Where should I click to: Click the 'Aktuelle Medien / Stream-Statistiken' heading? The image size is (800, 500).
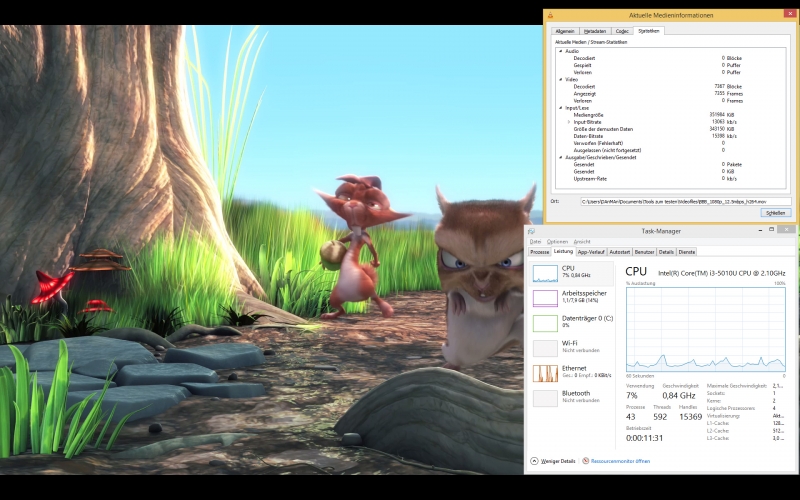[591, 42]
